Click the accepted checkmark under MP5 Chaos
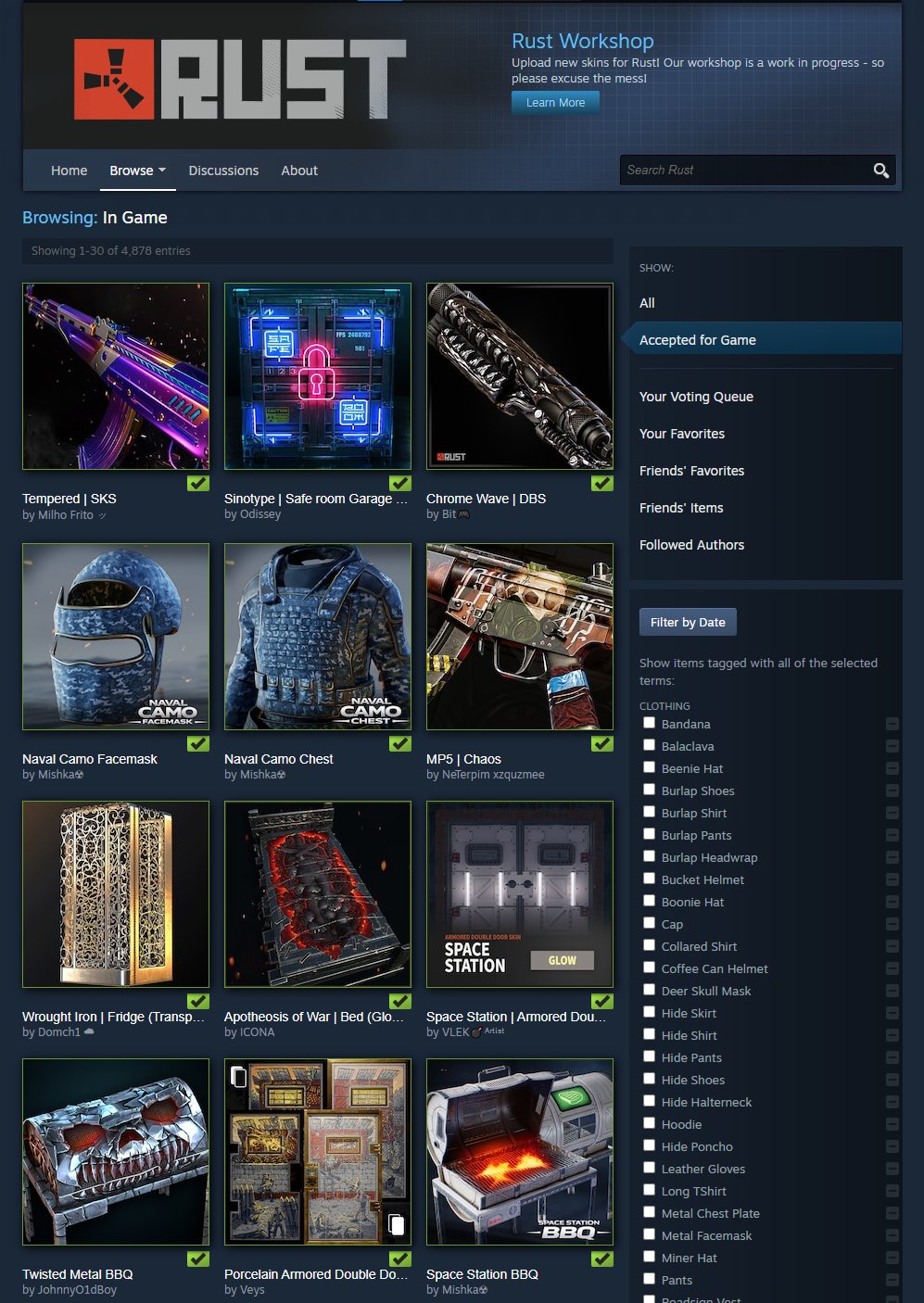Screen dimensions: 924x1303 [x=602, y=743]
